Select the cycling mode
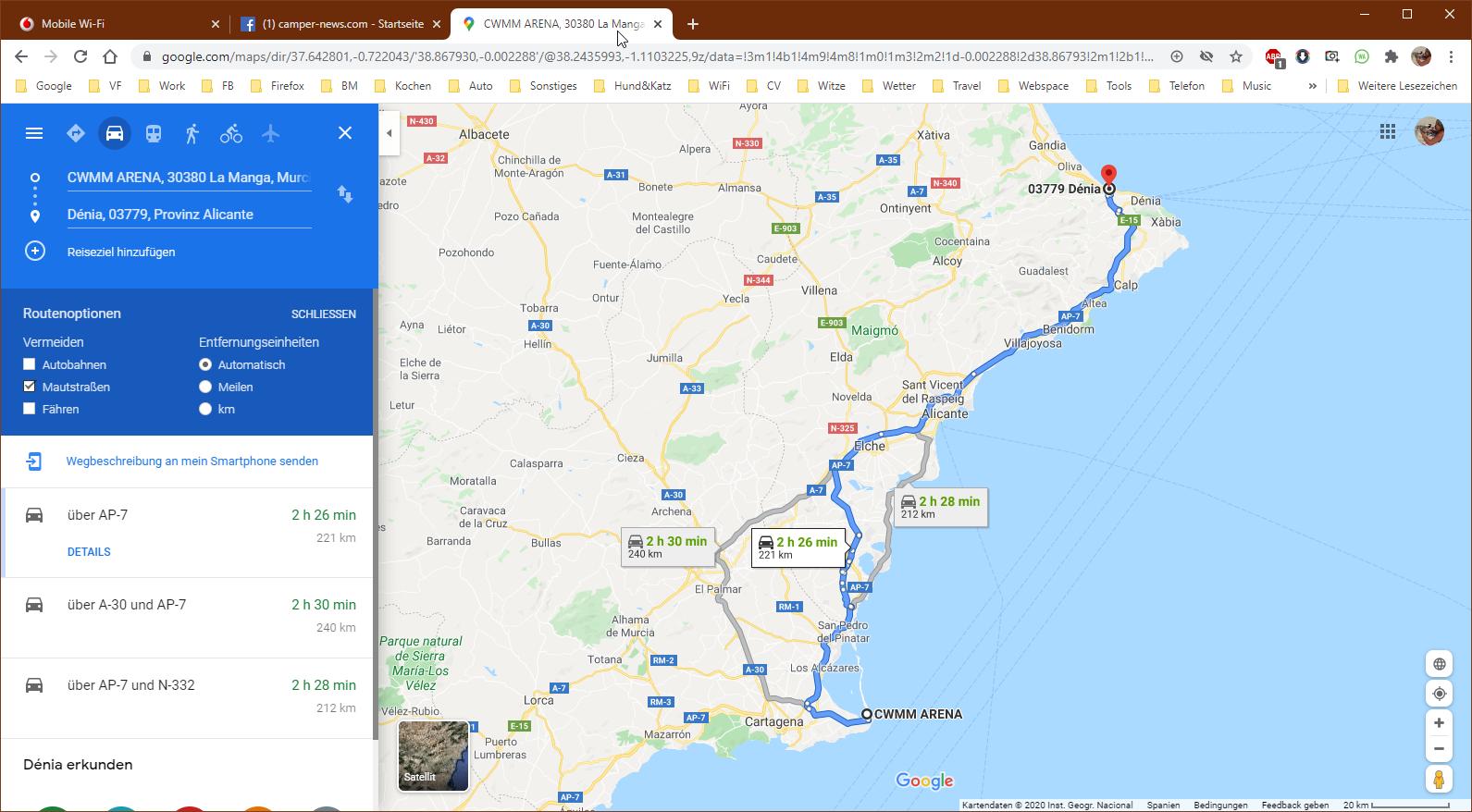The height and width of the screenshot is (812, 1472). 231,133
